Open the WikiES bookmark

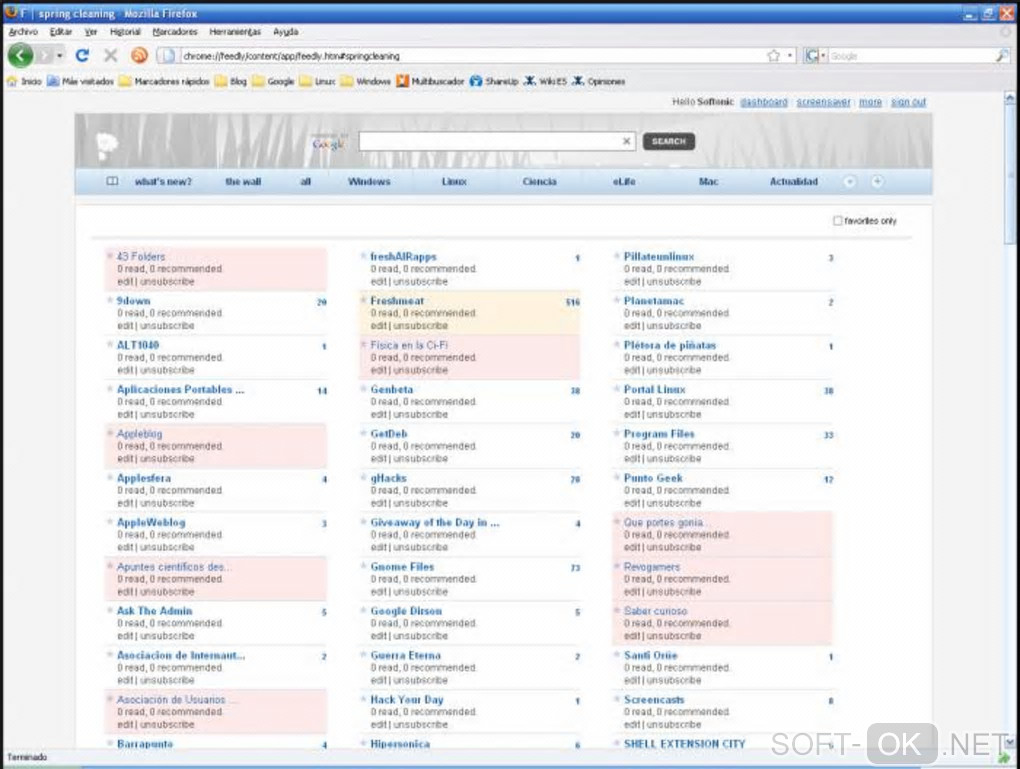tap(545, 81)
